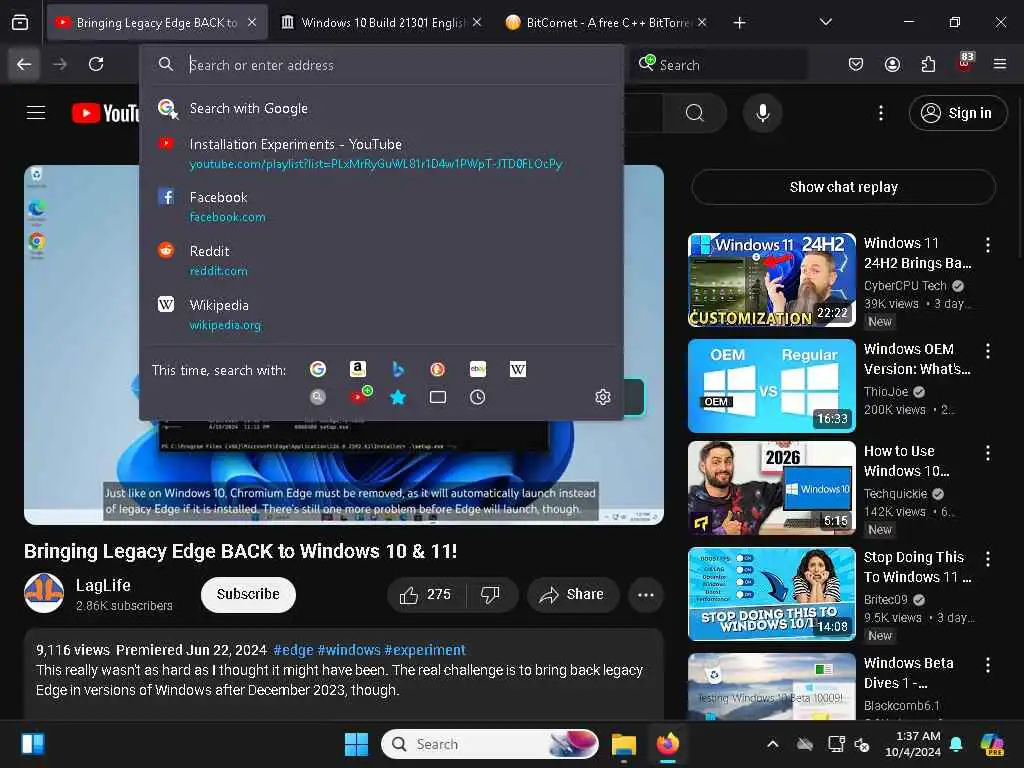The height and width of the screenshot is (768, 1024).
Task: Open menu for How to Use Windows 10 video
Action: (x=987, y=453)
